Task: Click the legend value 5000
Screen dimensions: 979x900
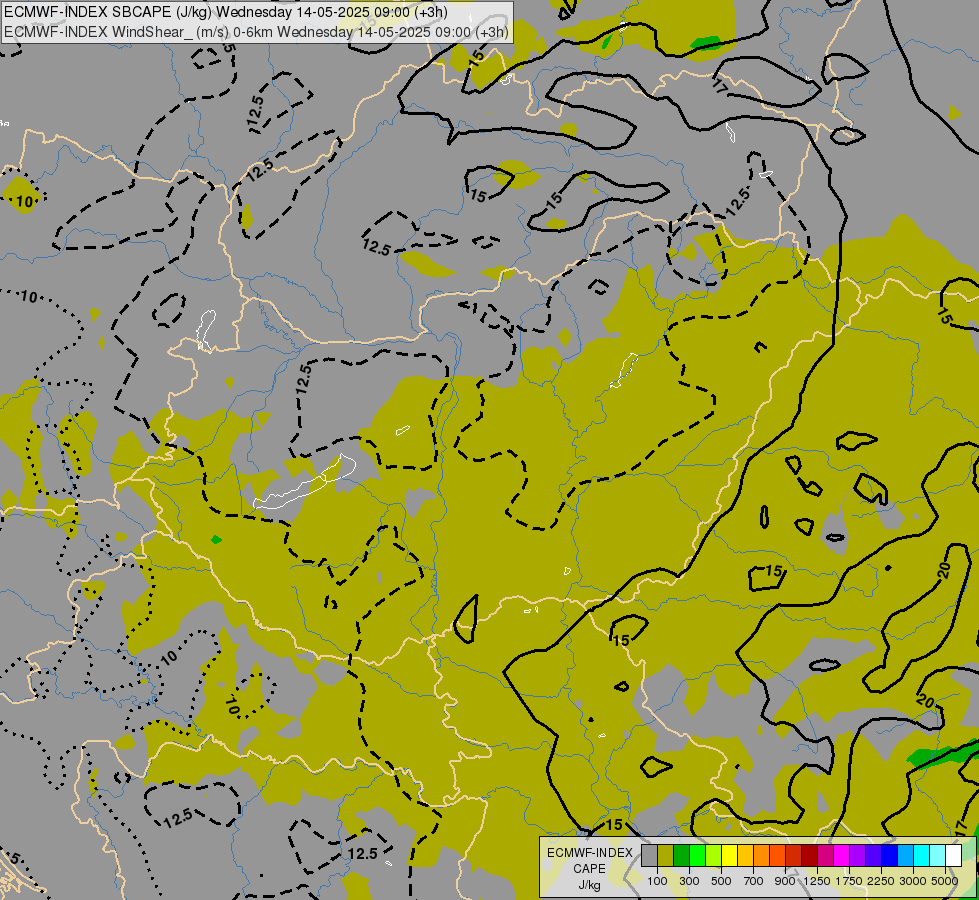Action: [x=945, y=881]
